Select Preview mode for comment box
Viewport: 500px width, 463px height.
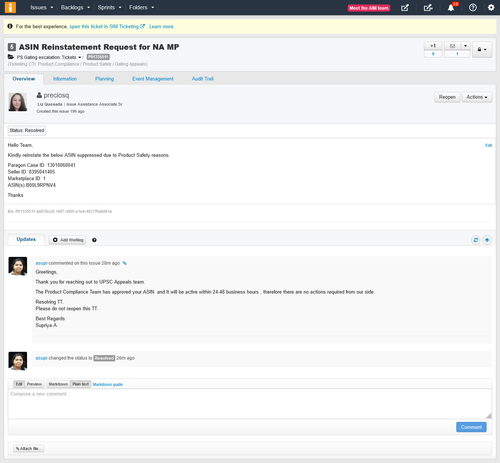[34, 384]
